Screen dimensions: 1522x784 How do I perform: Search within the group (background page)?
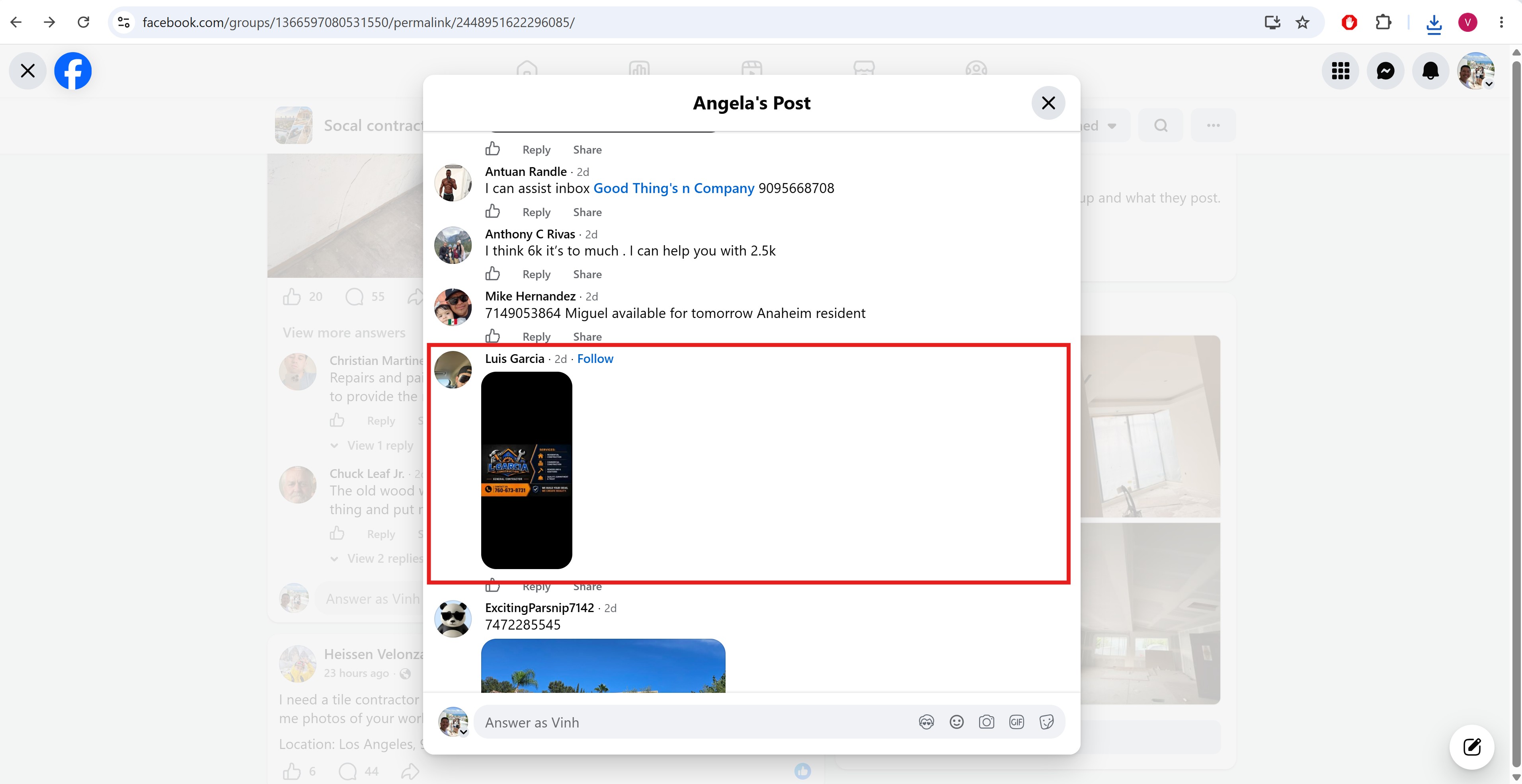click(x=1161, y=125)
